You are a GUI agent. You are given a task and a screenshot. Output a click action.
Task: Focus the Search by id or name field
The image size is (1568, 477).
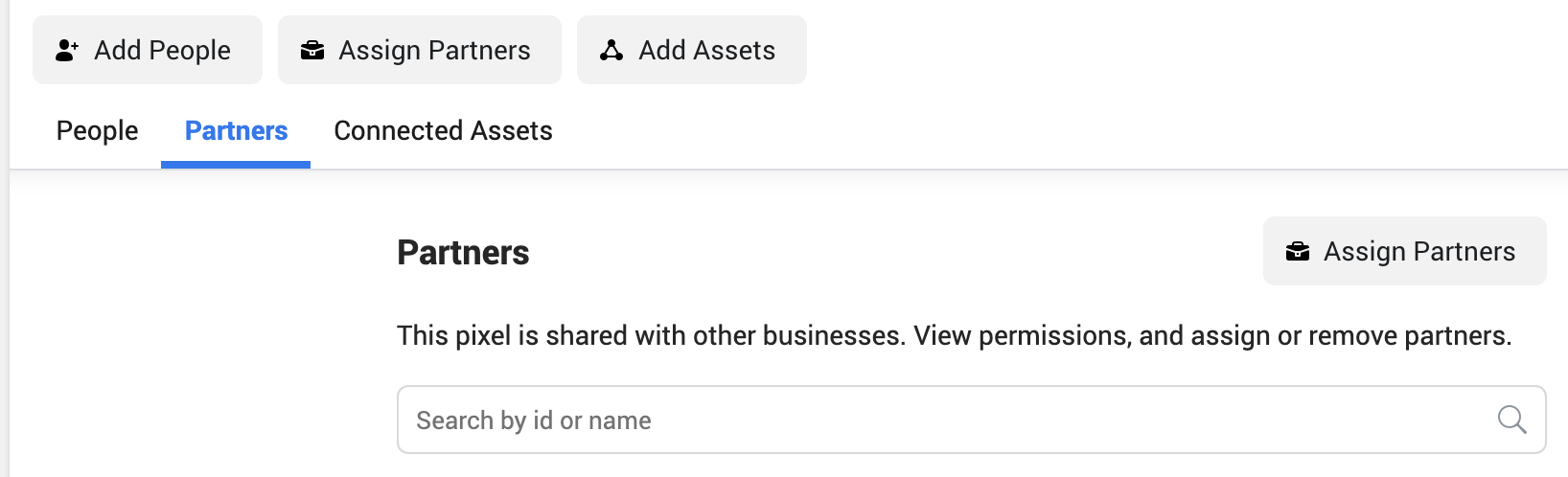click(x=972, y=420)
